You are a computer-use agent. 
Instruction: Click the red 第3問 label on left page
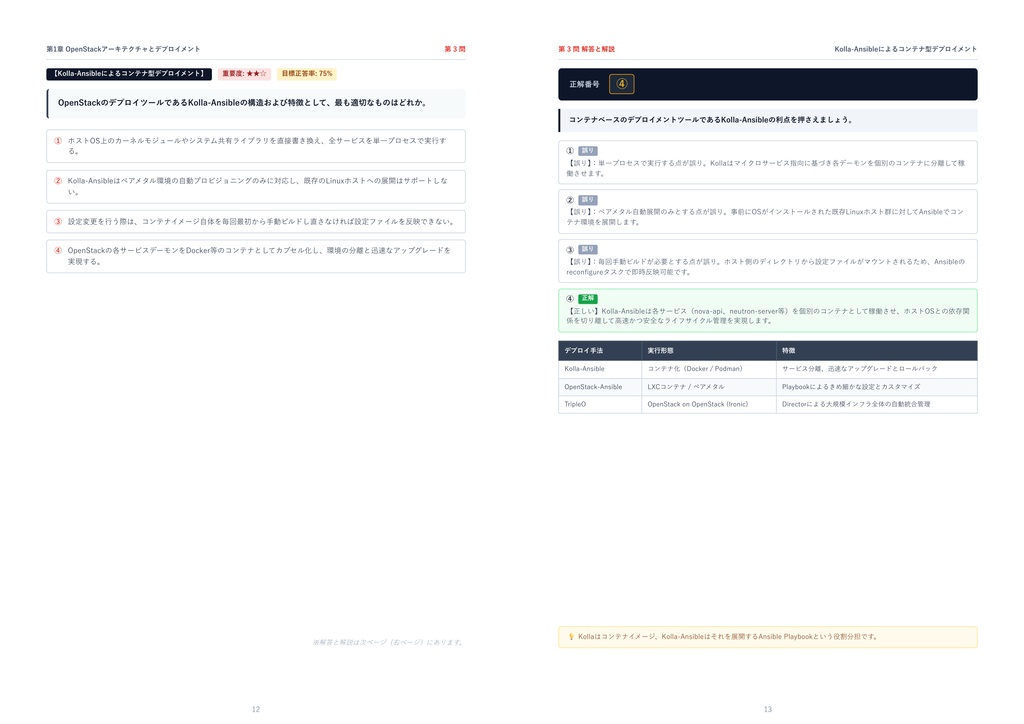pyautogui.click(x=455, y=49)
